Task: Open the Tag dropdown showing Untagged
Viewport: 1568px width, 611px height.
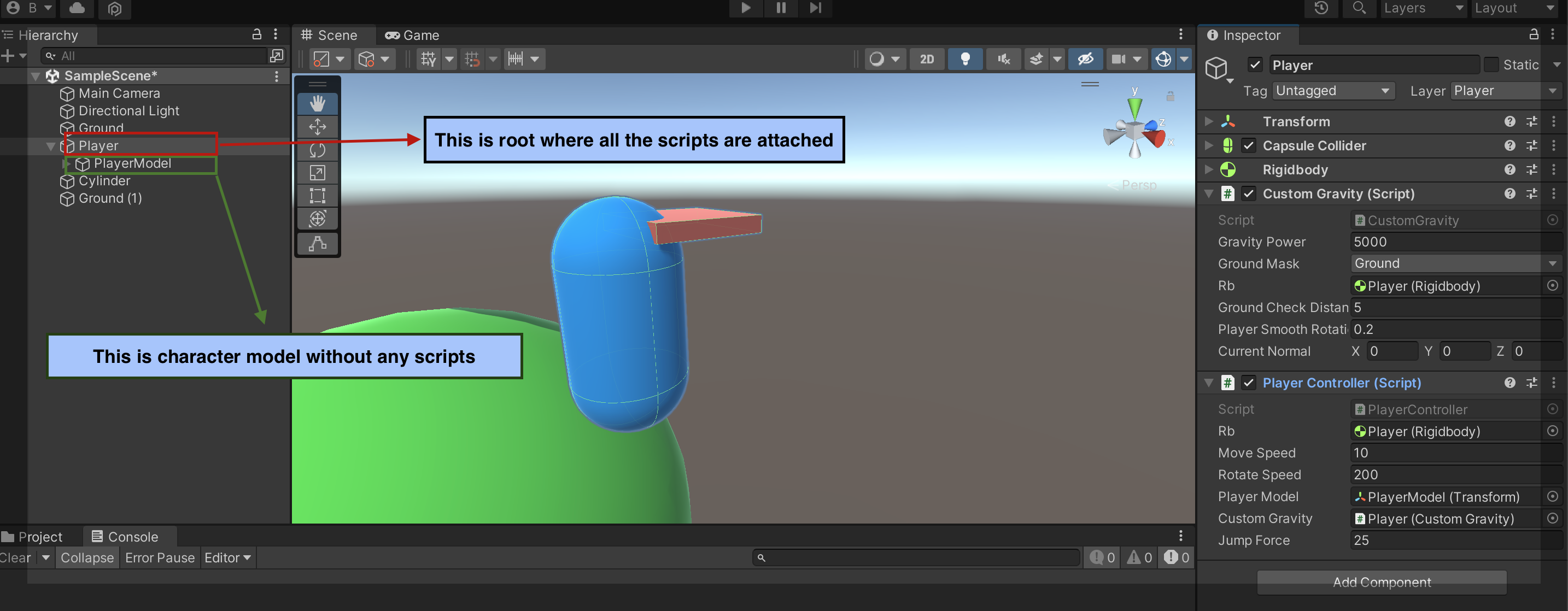Action: pos(1333,90)
